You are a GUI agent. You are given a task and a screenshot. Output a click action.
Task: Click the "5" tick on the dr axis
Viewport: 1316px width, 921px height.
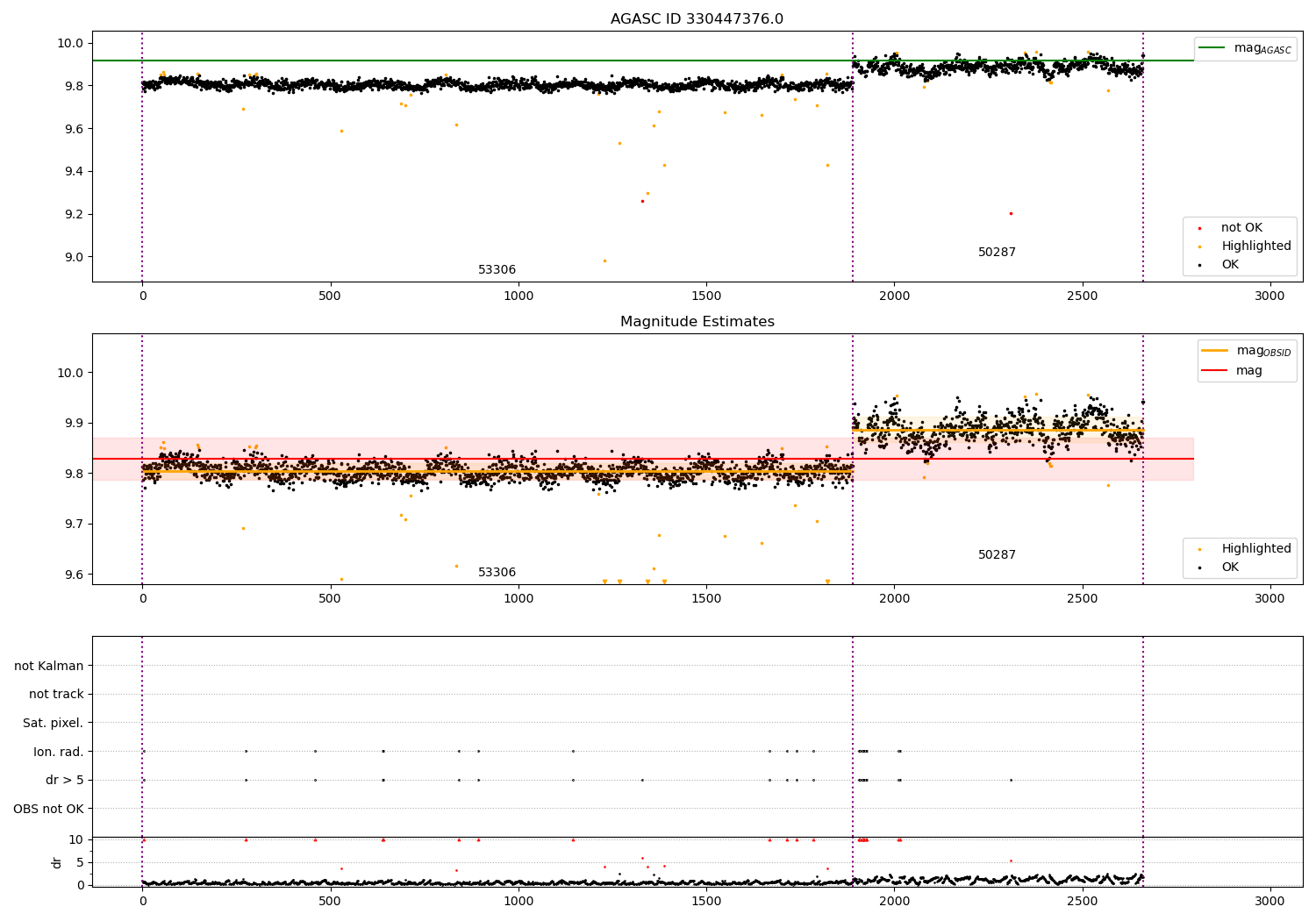click(x=80, y=862)
